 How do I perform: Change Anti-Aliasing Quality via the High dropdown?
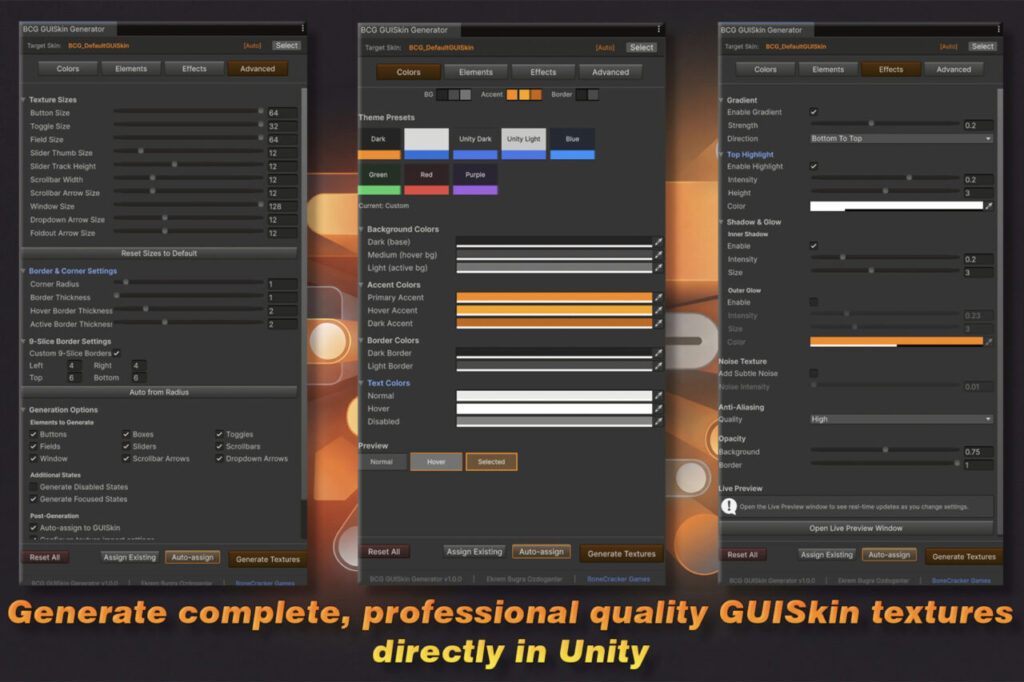tap(898, 419)
